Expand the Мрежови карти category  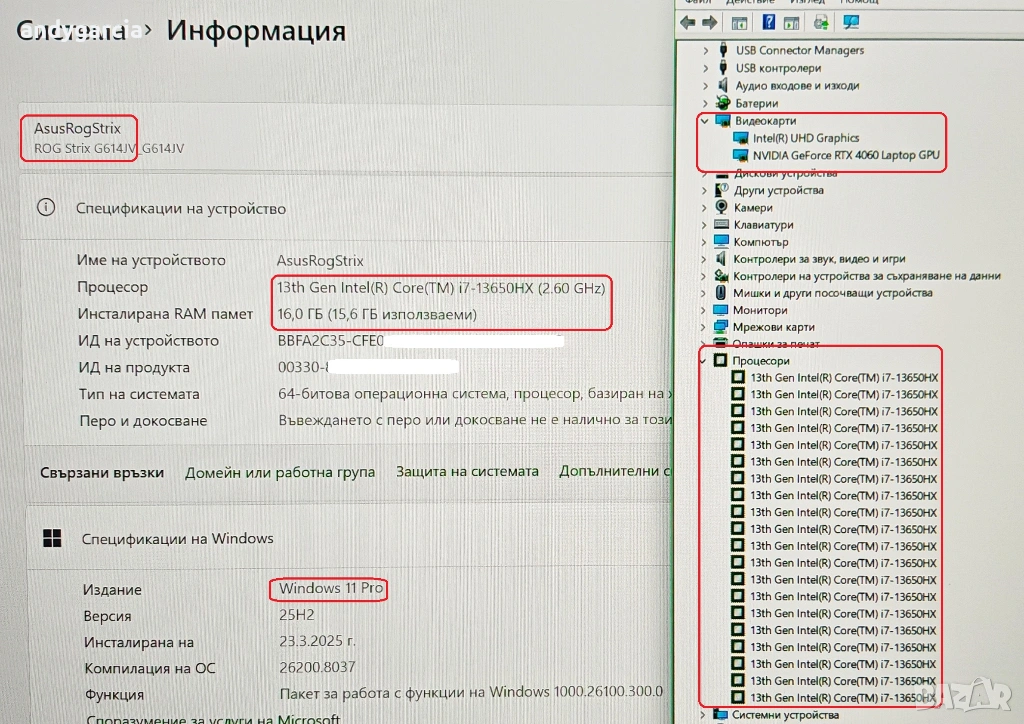tap(706, 327)
